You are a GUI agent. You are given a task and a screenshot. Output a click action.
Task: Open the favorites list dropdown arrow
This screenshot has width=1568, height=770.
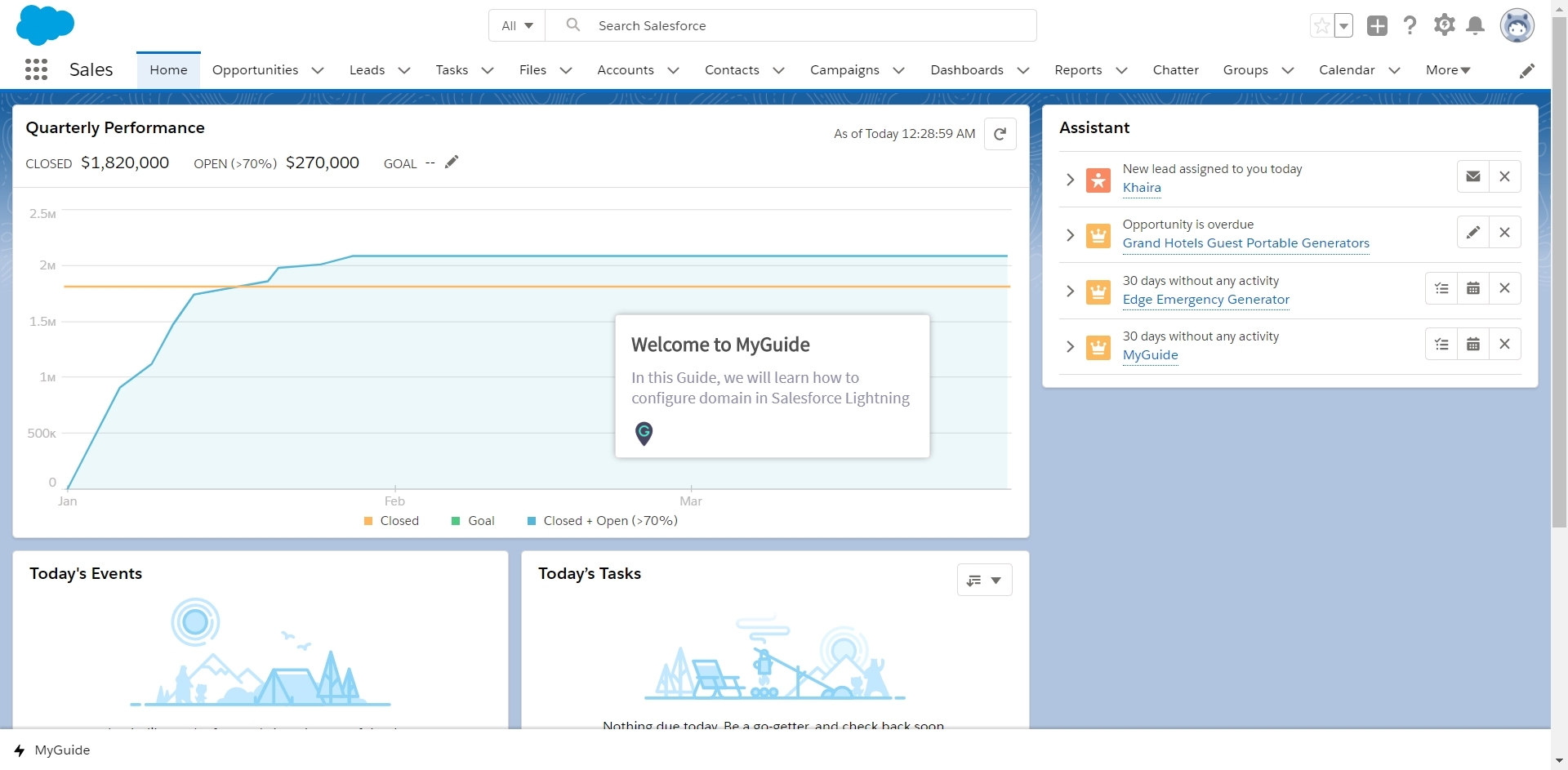[1343, 26]
